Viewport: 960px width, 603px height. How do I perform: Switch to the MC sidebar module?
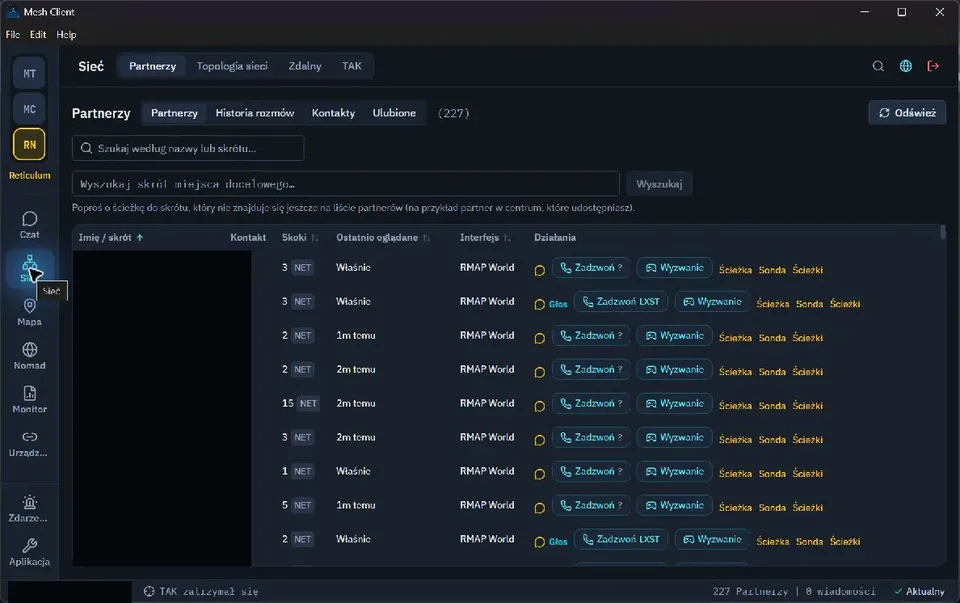(x=29, y=109)
